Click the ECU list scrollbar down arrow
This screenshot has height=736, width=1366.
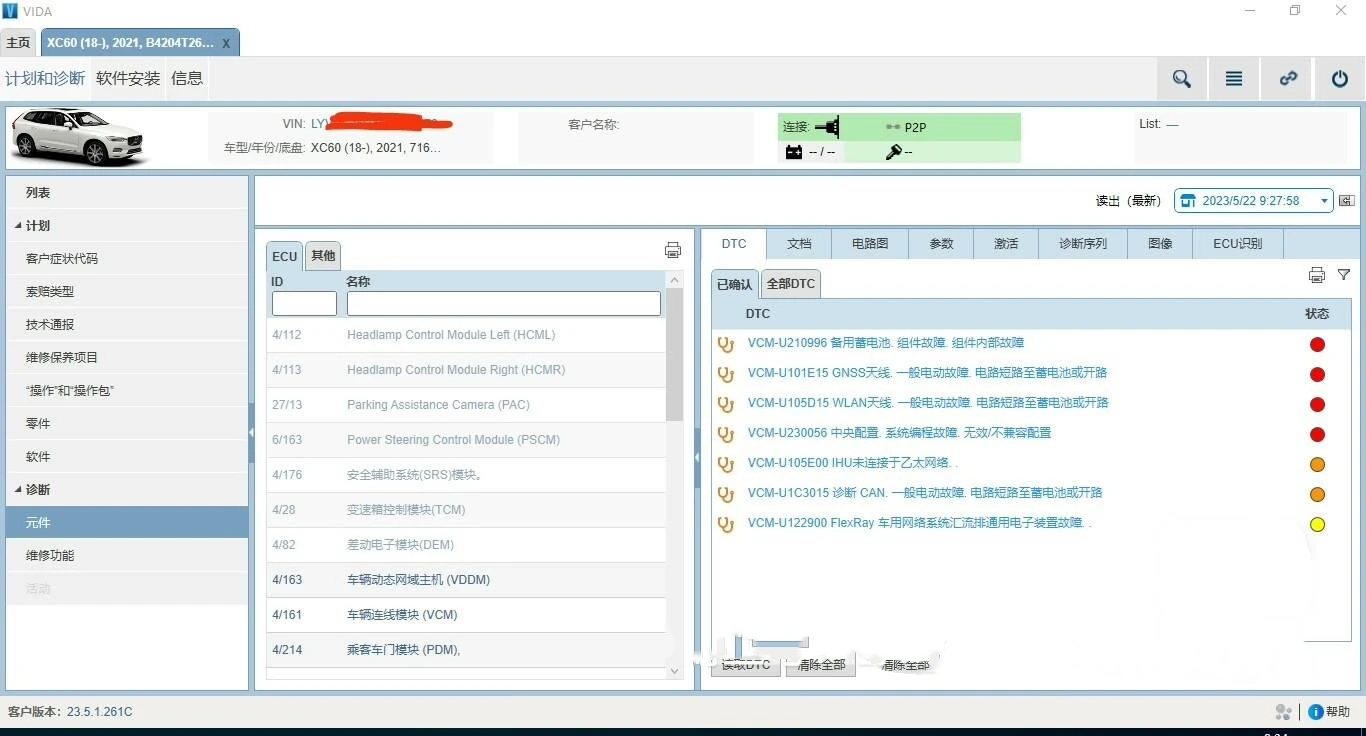[x=674, y=671]
